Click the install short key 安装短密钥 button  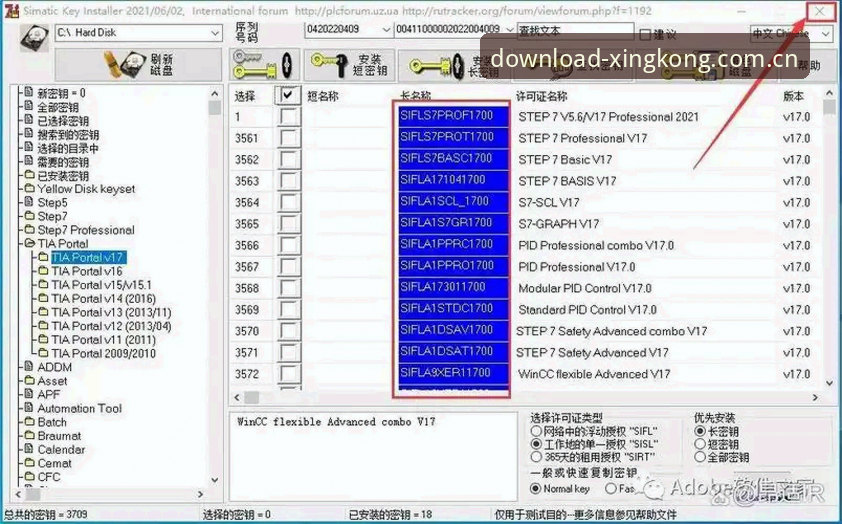[x=350, y=66]
